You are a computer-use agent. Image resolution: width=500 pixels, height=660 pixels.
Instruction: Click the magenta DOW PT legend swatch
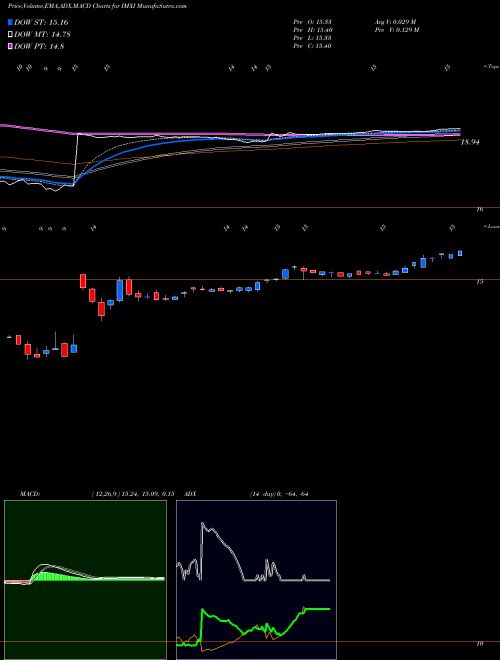pos(10,46)
